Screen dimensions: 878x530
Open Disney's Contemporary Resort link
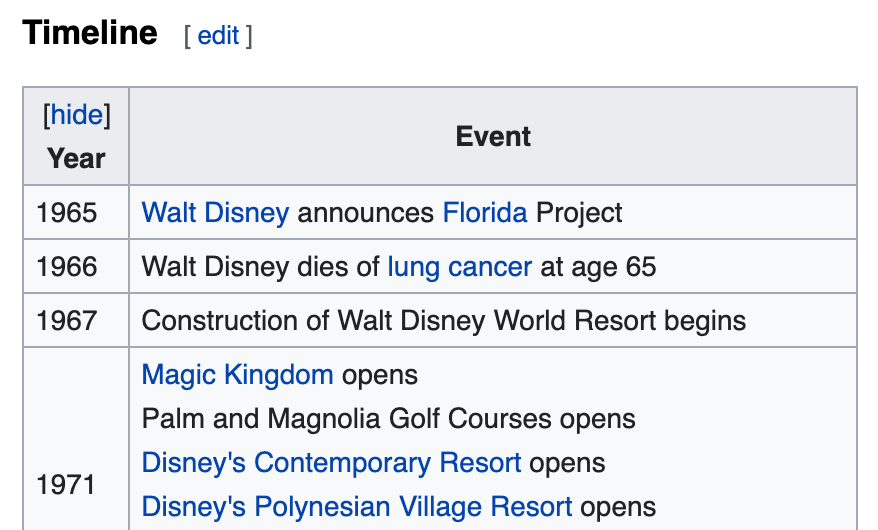pos(331,463)
